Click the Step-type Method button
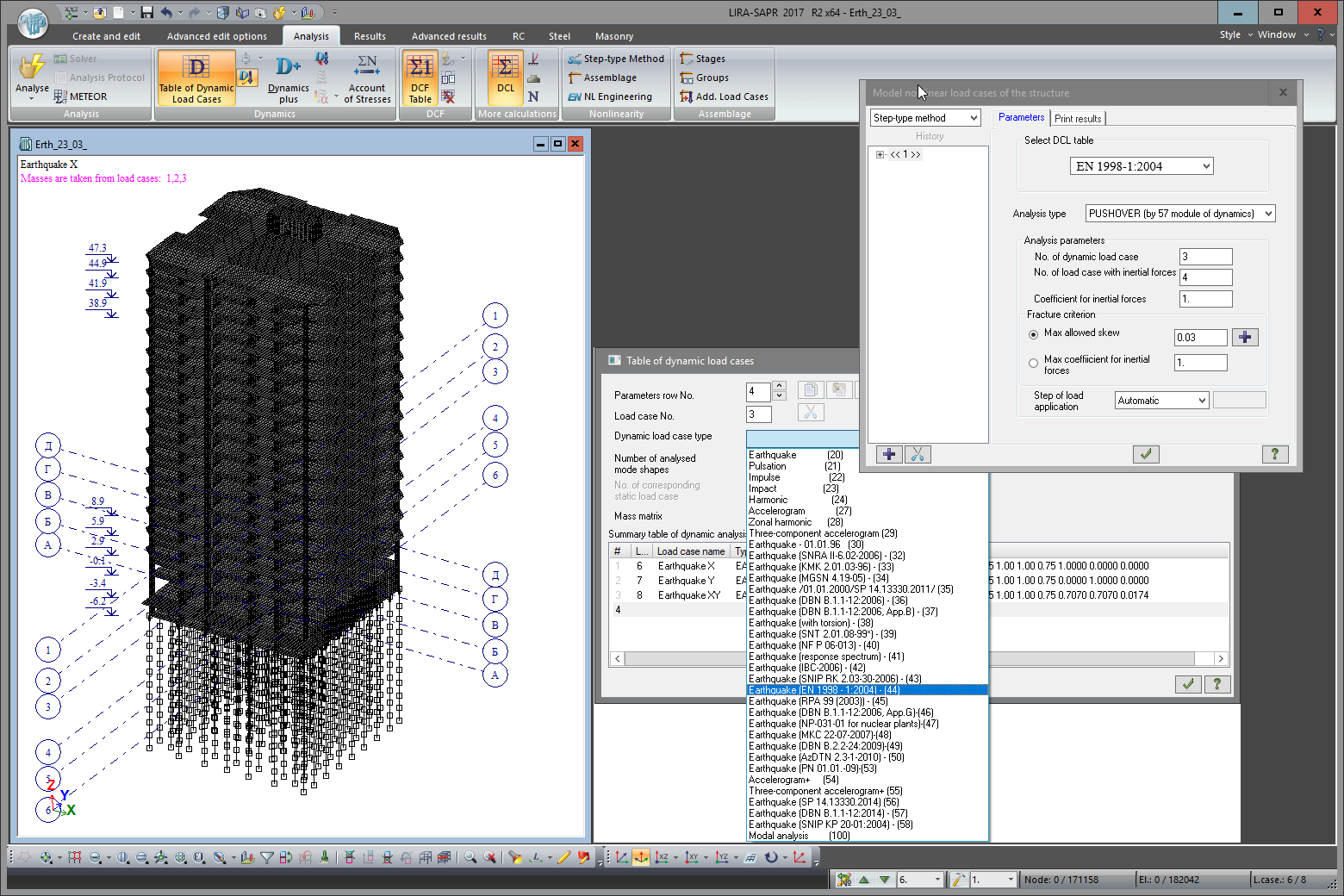 click(x=616, y=59)
